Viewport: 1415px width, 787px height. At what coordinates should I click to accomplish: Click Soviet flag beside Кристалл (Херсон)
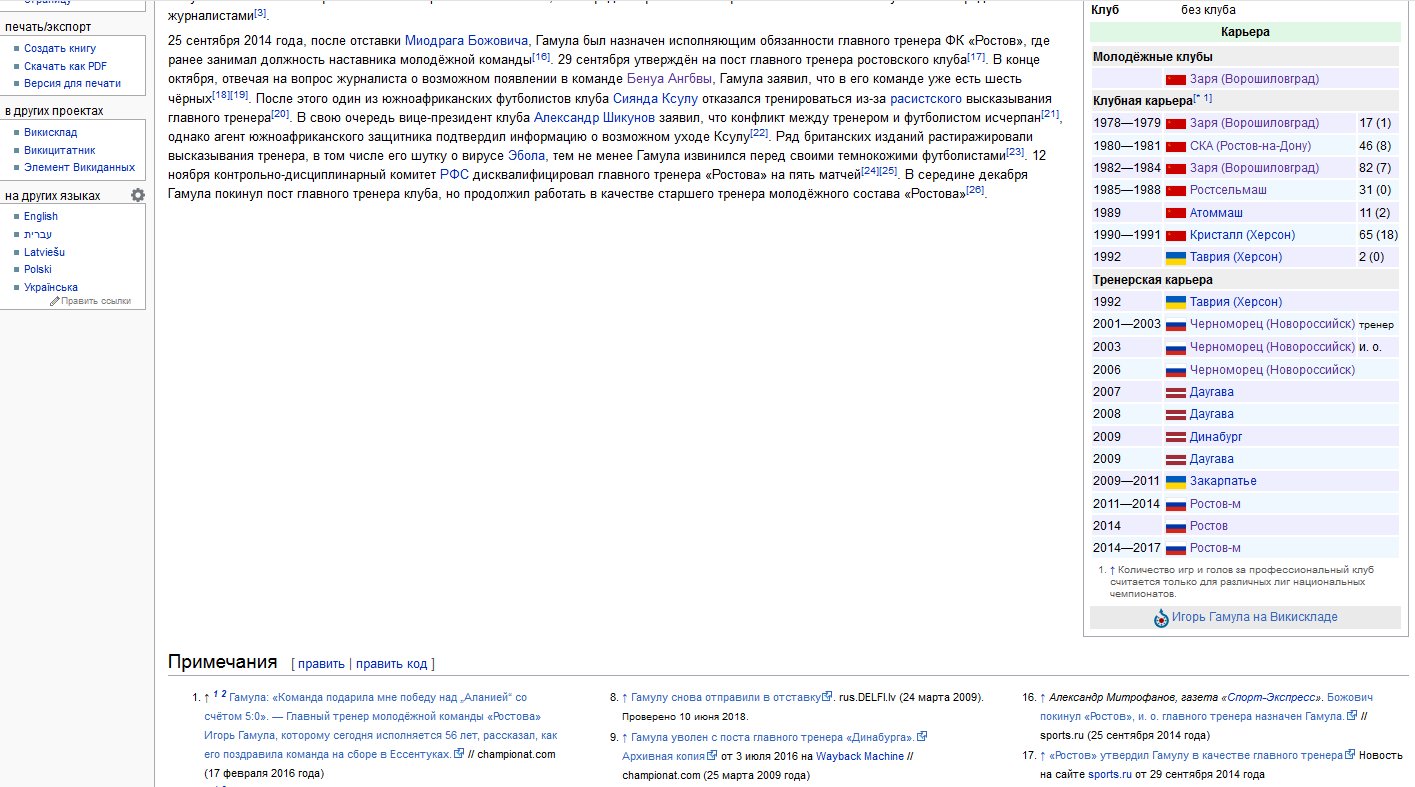click(x=1176, y=235)
